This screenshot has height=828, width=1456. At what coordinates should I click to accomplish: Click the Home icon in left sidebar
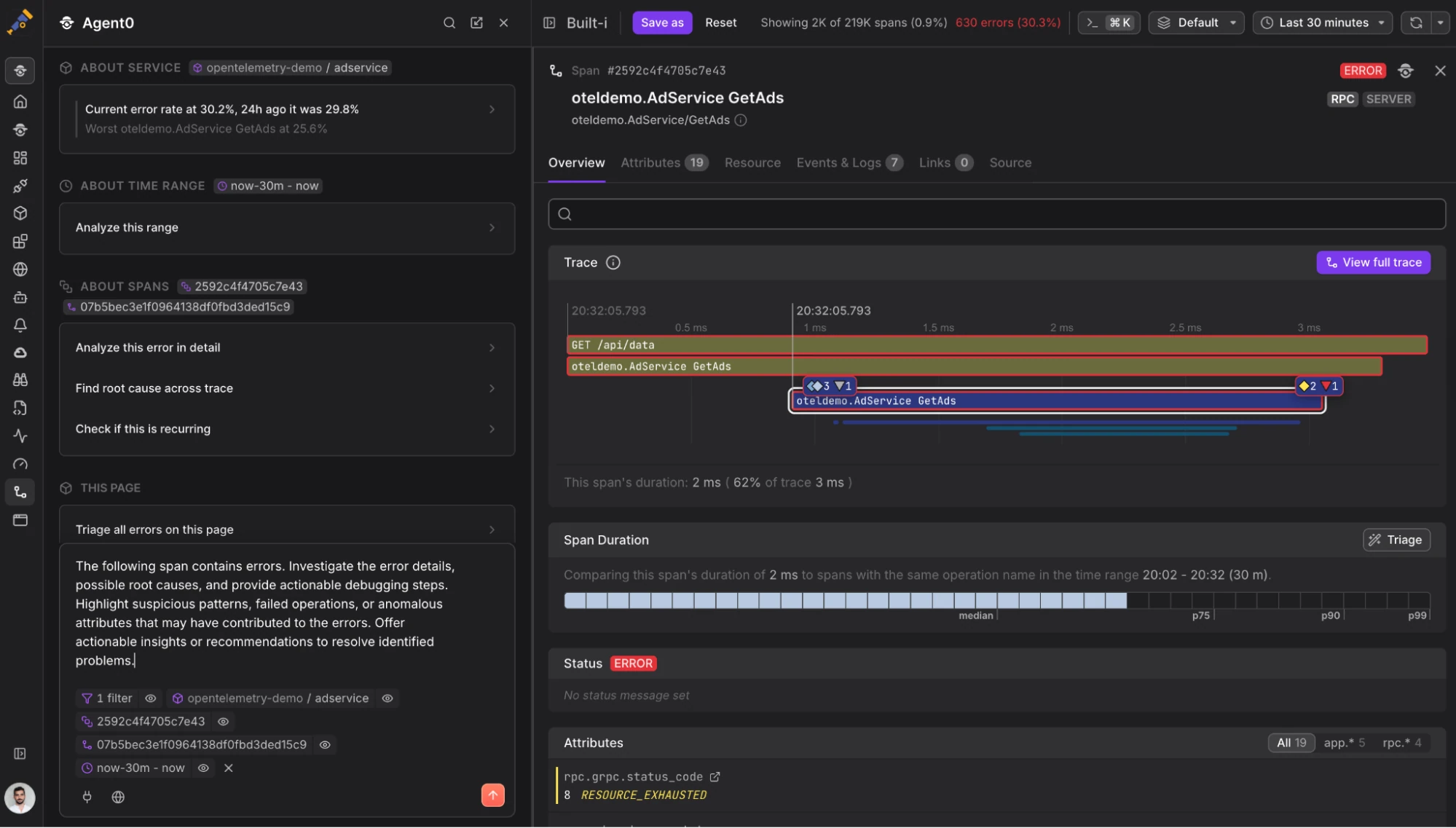[20, 101]
